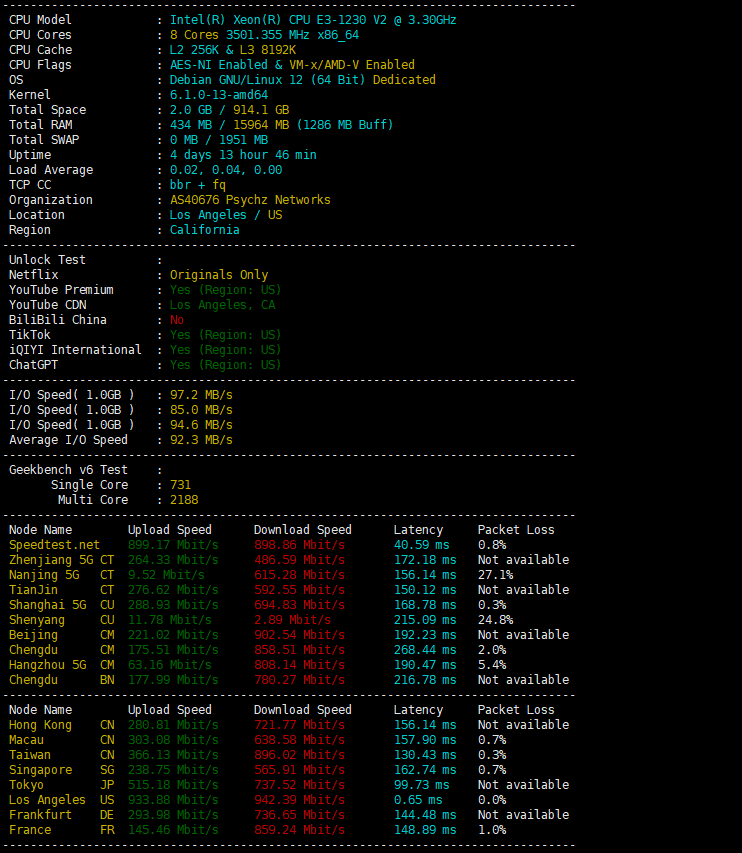The width and height of the screenshot is (742, 853).
Task: Click the CPU Model value Intel Xeon E3-1230
Action: [x=313, y=20]
